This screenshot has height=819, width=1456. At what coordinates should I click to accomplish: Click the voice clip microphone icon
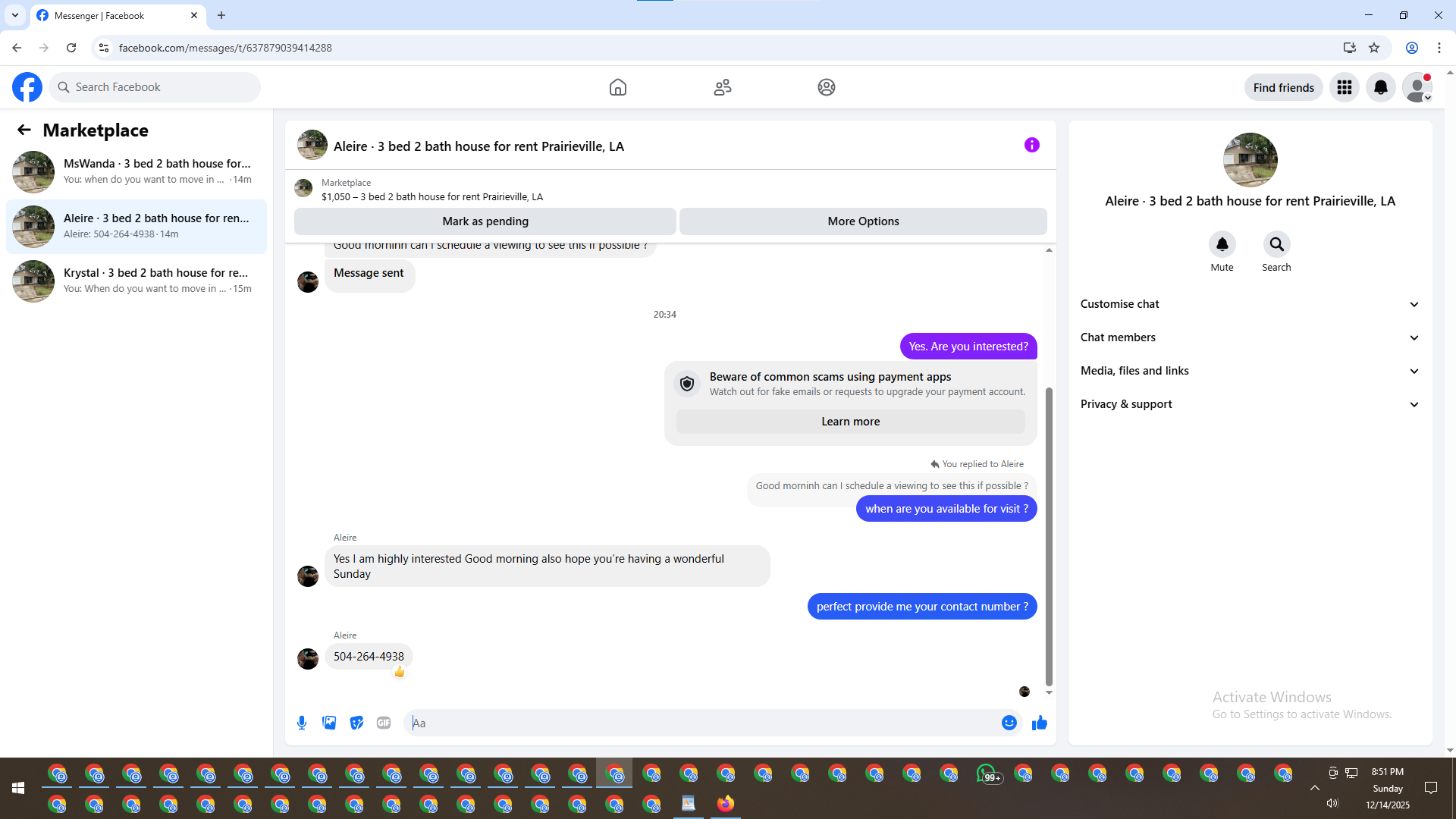click(x=302, y=723)
